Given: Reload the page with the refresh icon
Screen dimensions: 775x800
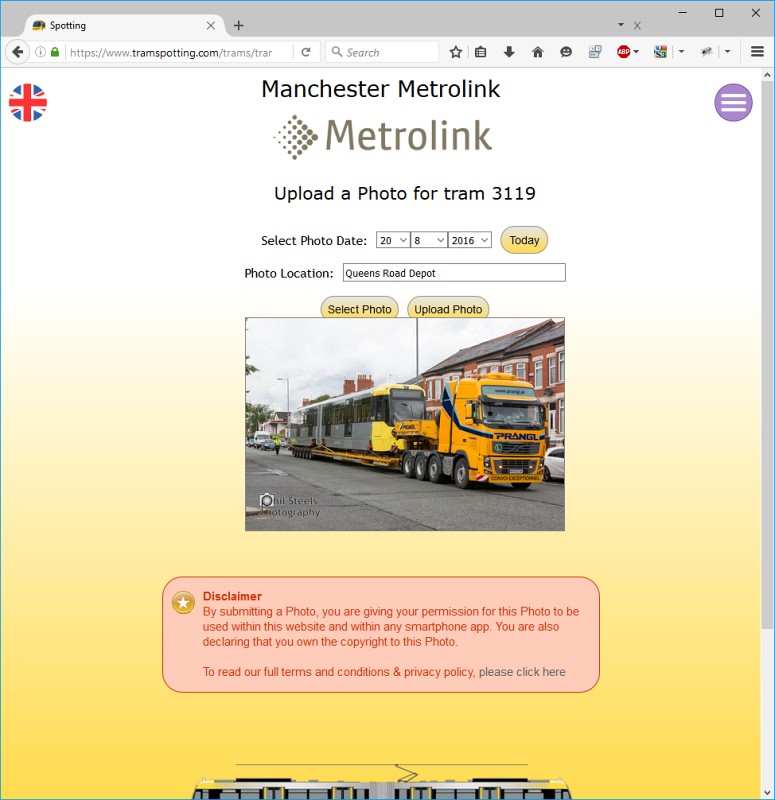Looking at the screenshot, I should (306, 52).
